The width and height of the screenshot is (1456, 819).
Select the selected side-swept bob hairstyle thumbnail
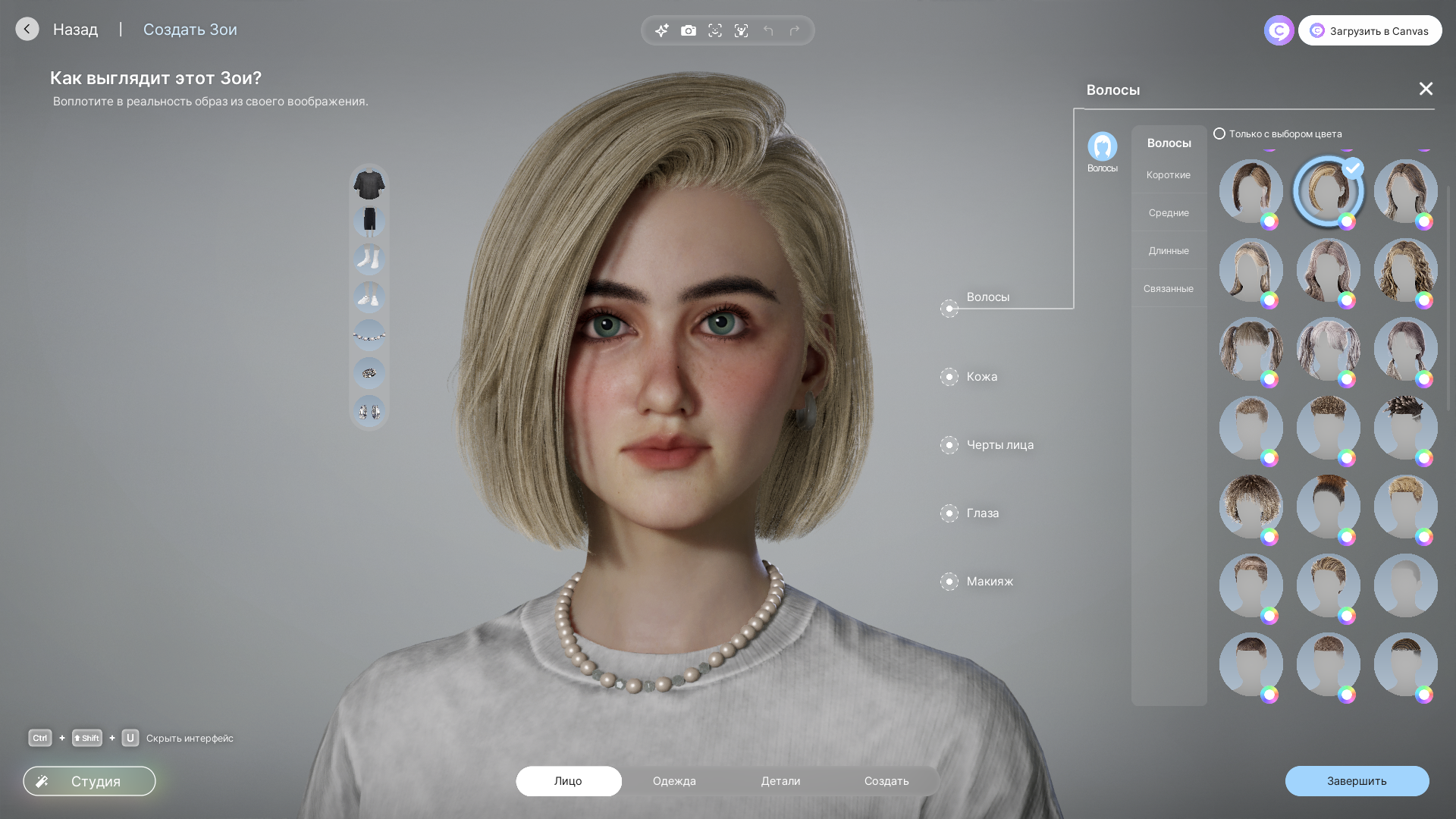1328,191
